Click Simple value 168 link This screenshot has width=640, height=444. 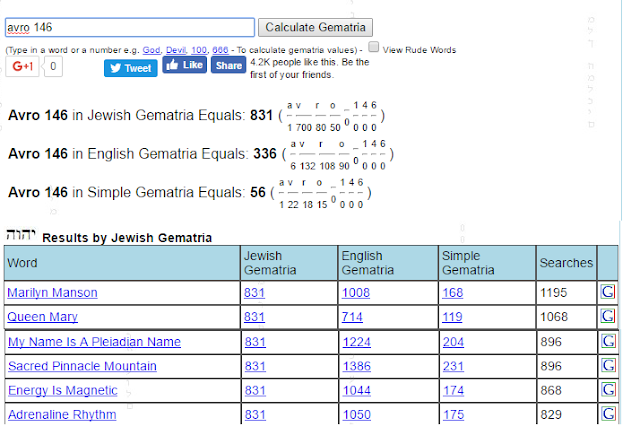tap(453, 293)
